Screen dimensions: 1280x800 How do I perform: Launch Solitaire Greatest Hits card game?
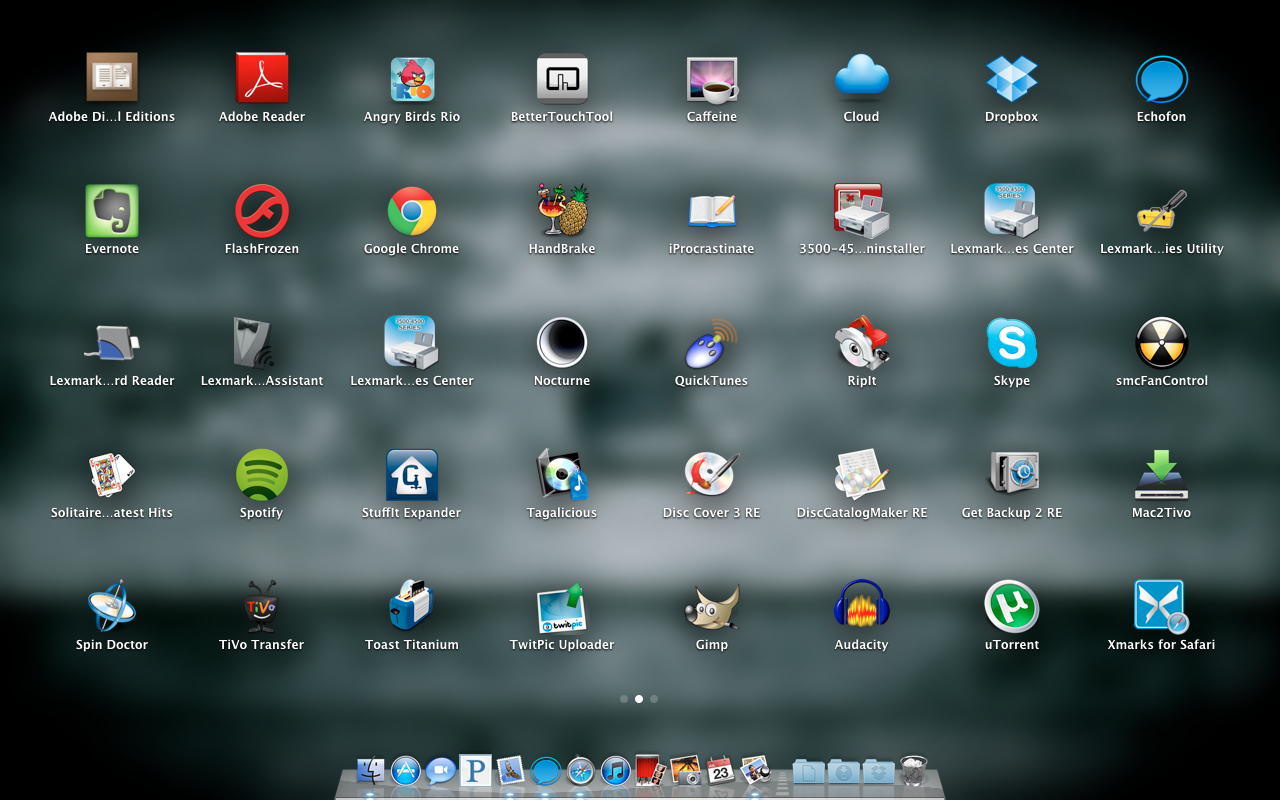[112, 474]
